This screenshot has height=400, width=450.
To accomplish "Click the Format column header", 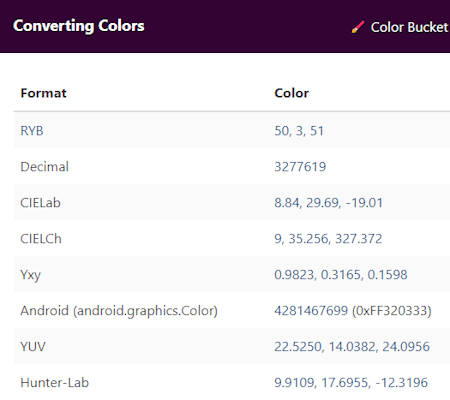I will 43,93.
